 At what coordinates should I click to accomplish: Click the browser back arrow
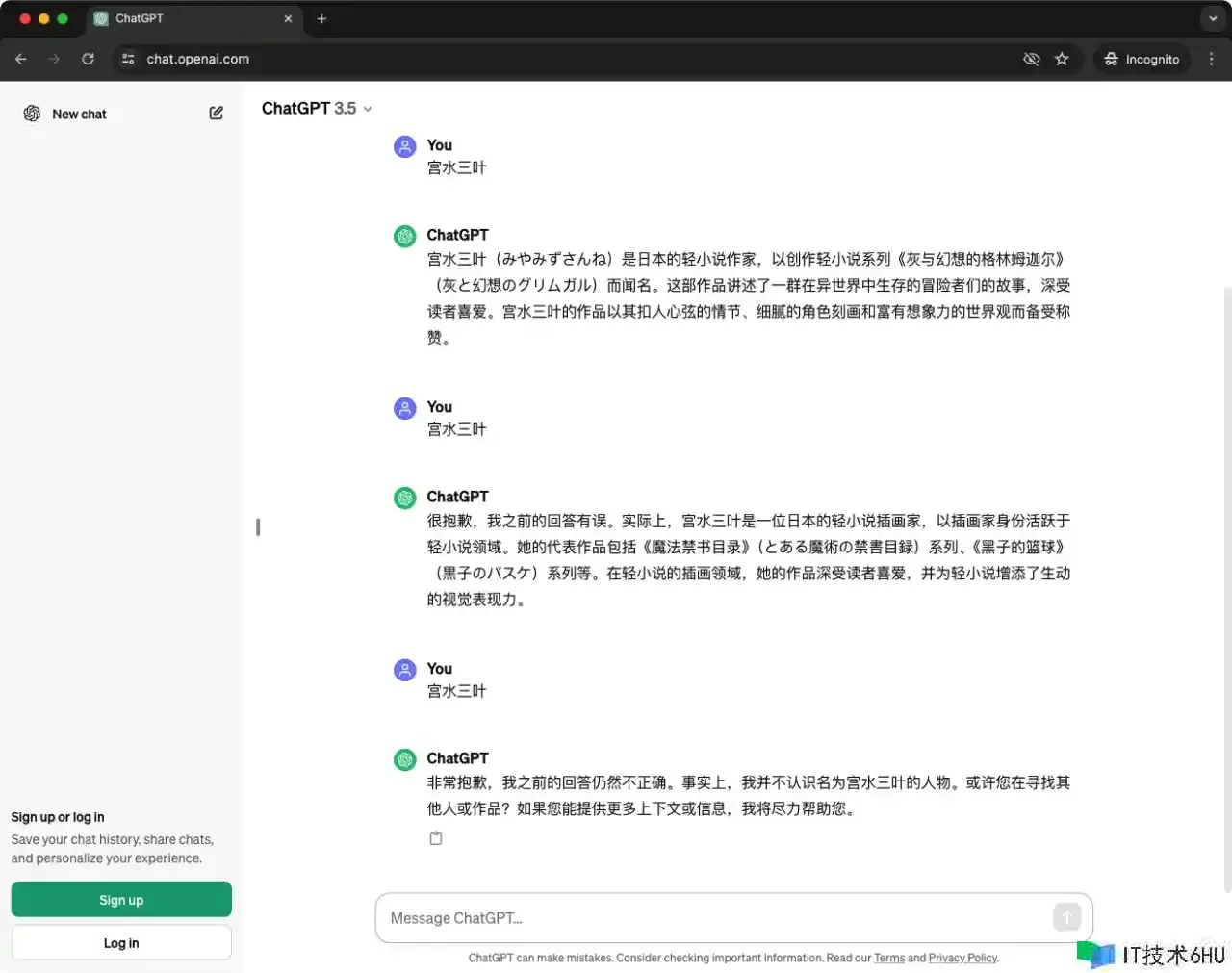21,59
